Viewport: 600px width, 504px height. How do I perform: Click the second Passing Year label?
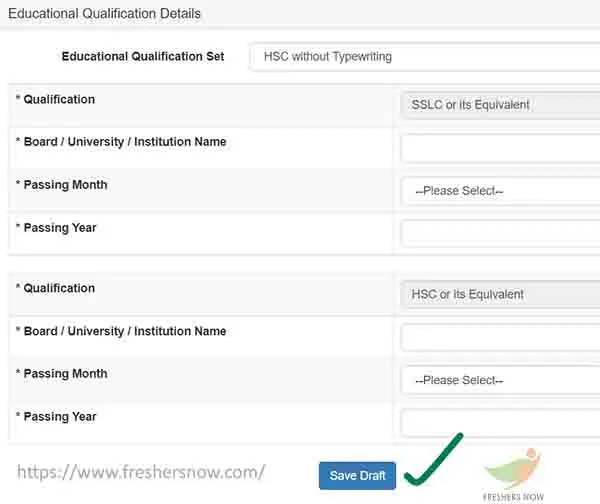(60, 416)
